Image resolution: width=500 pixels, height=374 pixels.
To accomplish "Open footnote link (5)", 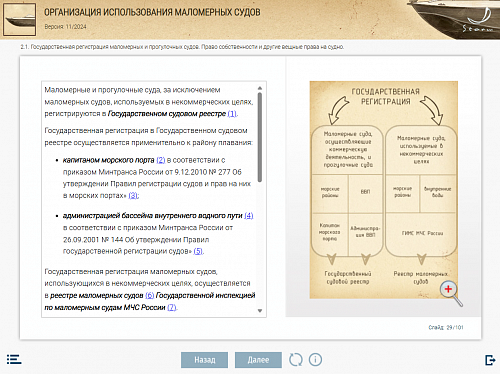I will [x=198, y=251].
